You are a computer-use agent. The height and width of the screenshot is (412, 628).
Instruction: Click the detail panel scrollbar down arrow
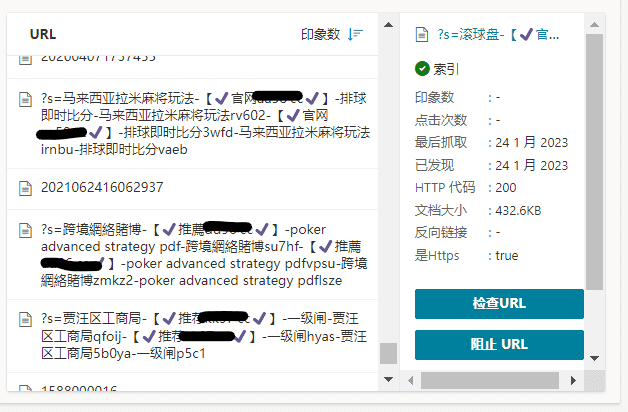pyautogui.click(x=594, y=358)
